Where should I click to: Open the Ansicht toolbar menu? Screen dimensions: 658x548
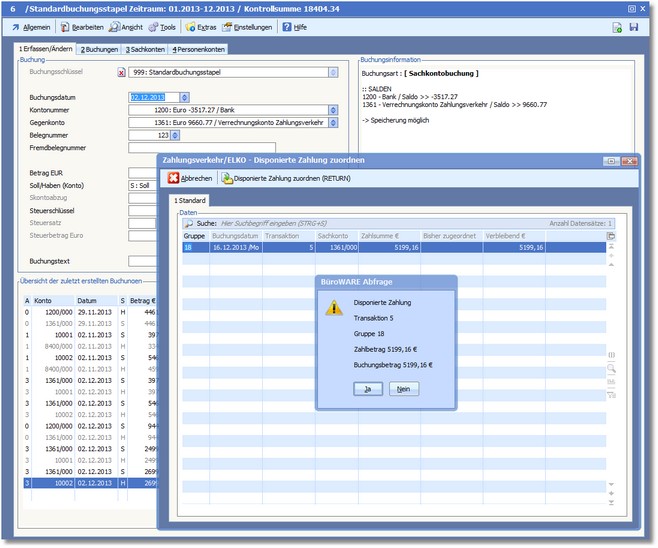(128, 27)
